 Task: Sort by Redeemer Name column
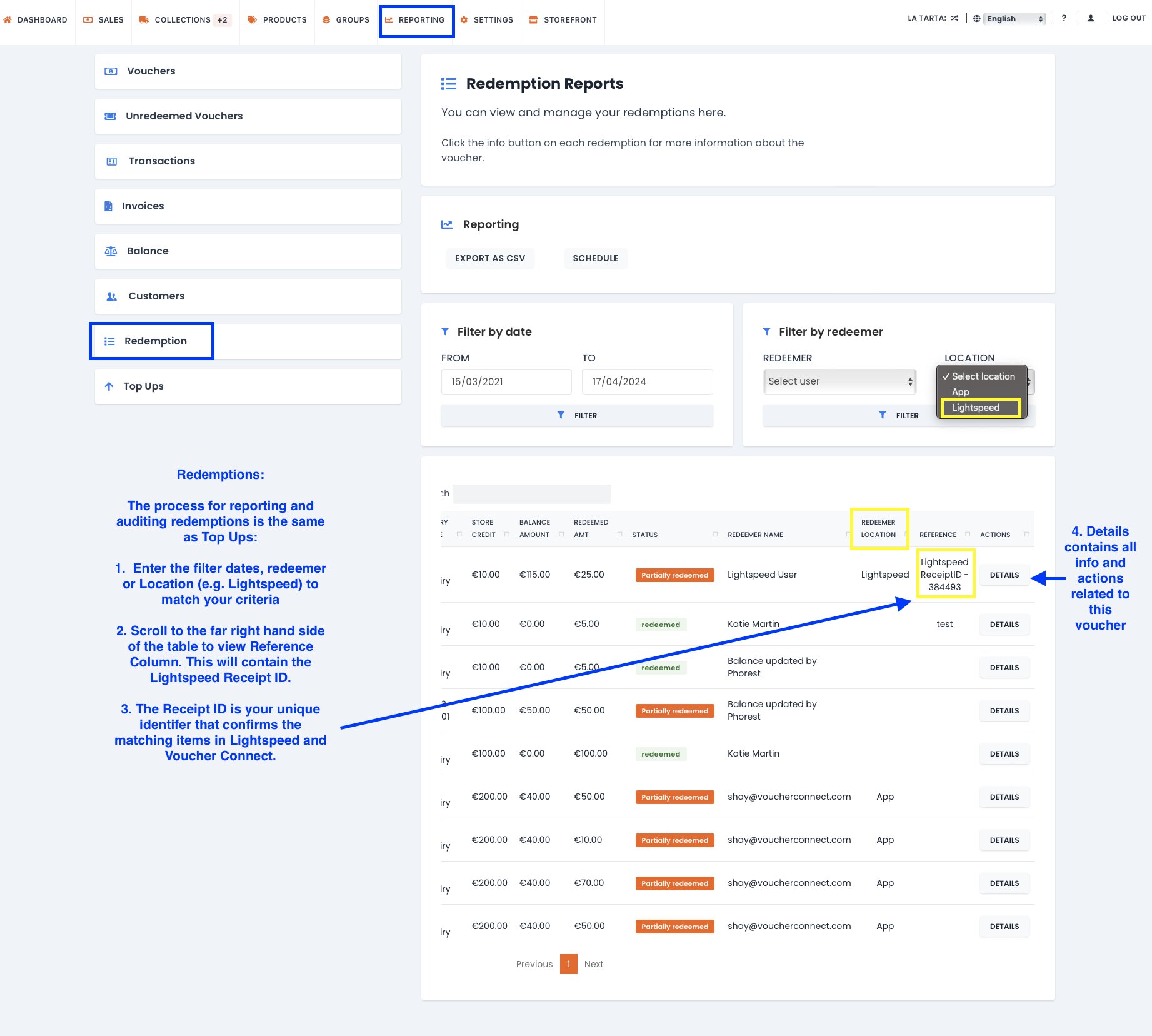tap(754, 535)
